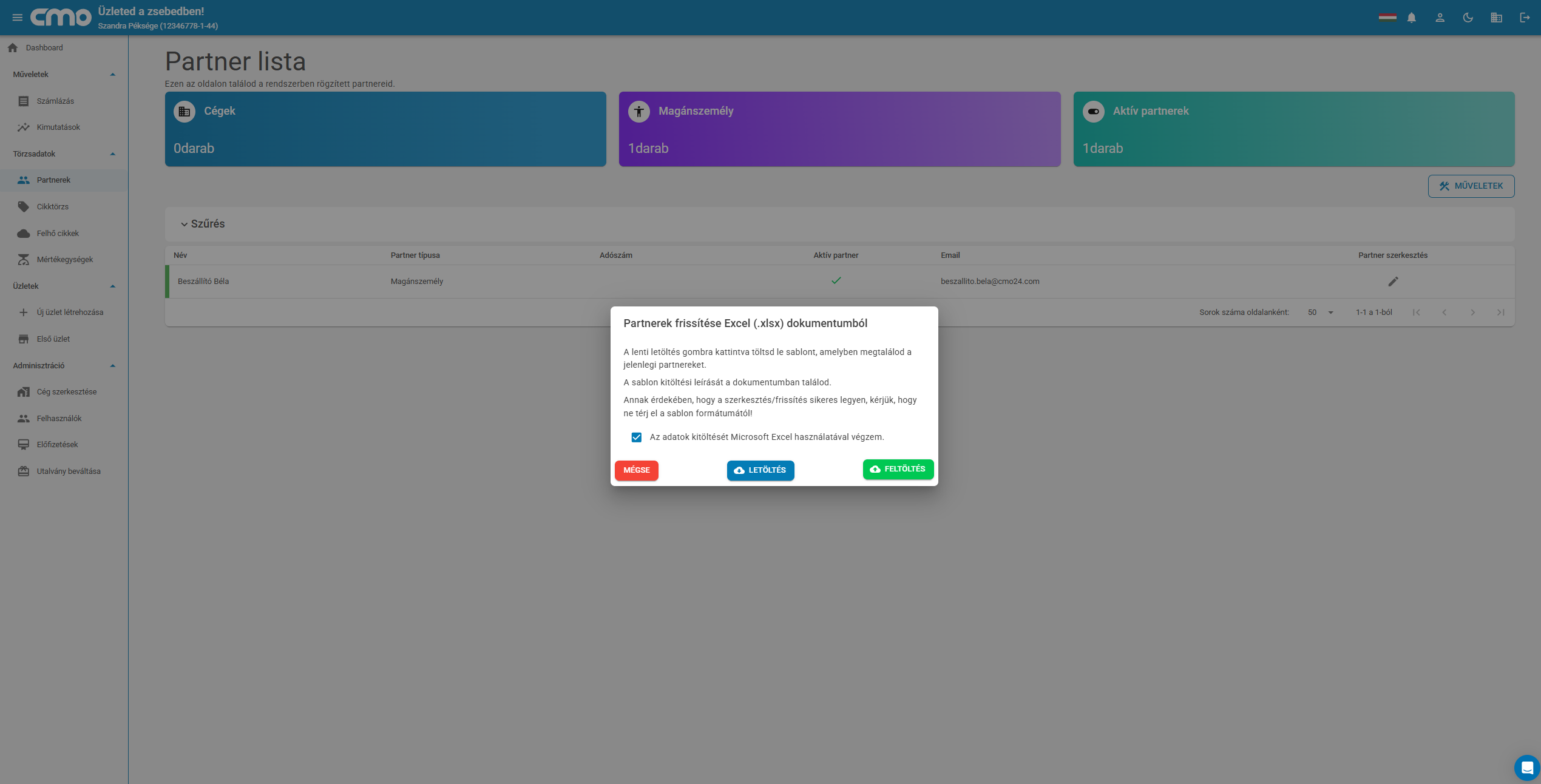Open Felhasználók

tap(64, 419)
